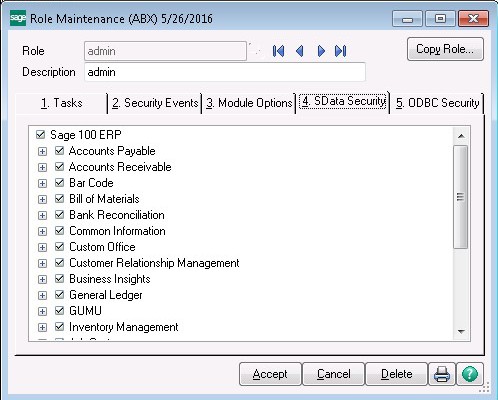Viewport: 498px width, 400px height.
Task: Expand the Accounts Payable node
Action: pyautogui.click(x=42, y=151)
